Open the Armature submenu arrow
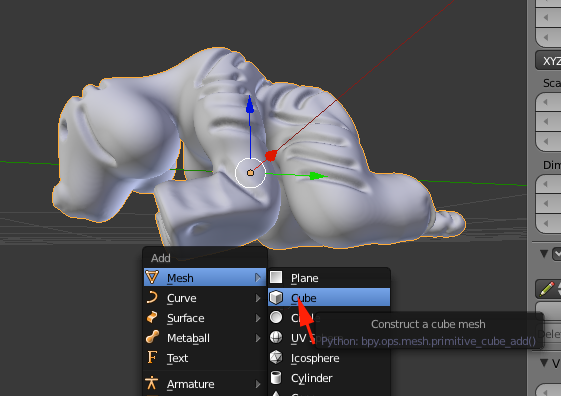Screen dimensions: 561x396 pyautogui.click(x=258, y=384)
